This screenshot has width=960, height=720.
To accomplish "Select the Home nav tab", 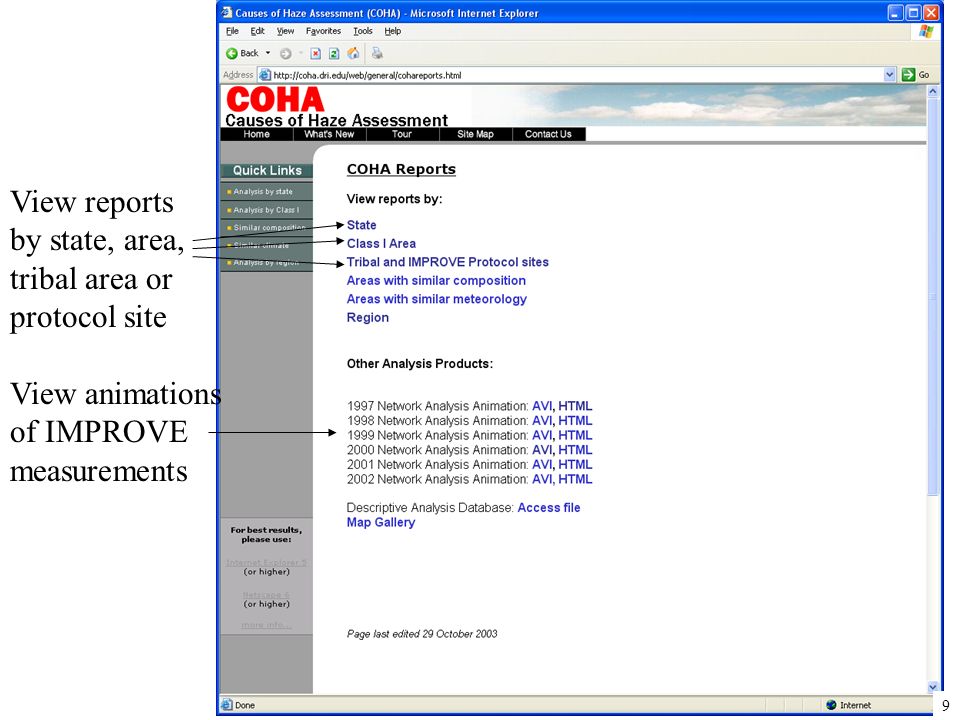I will [x=257, y=134].
